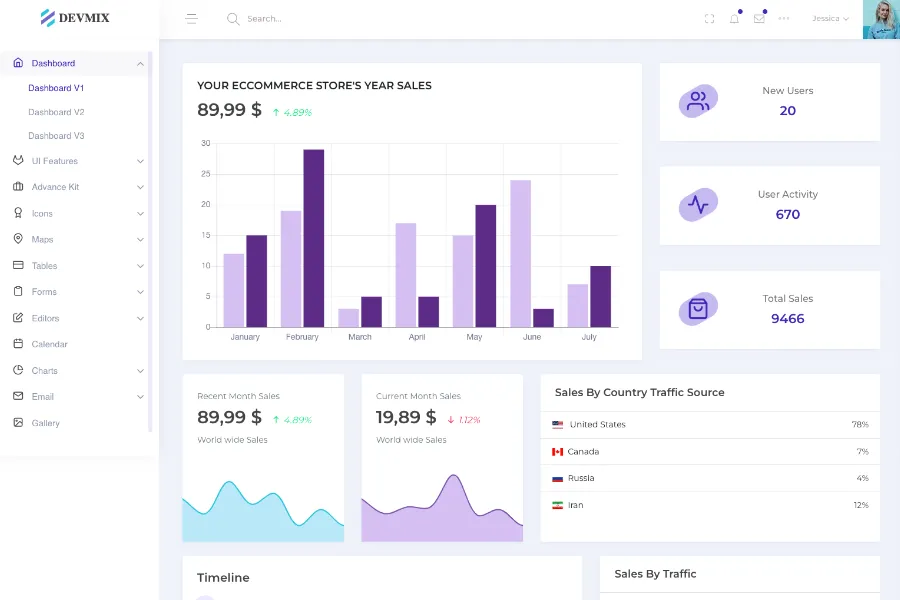Click the Search input field

click(x=300, y=19)
